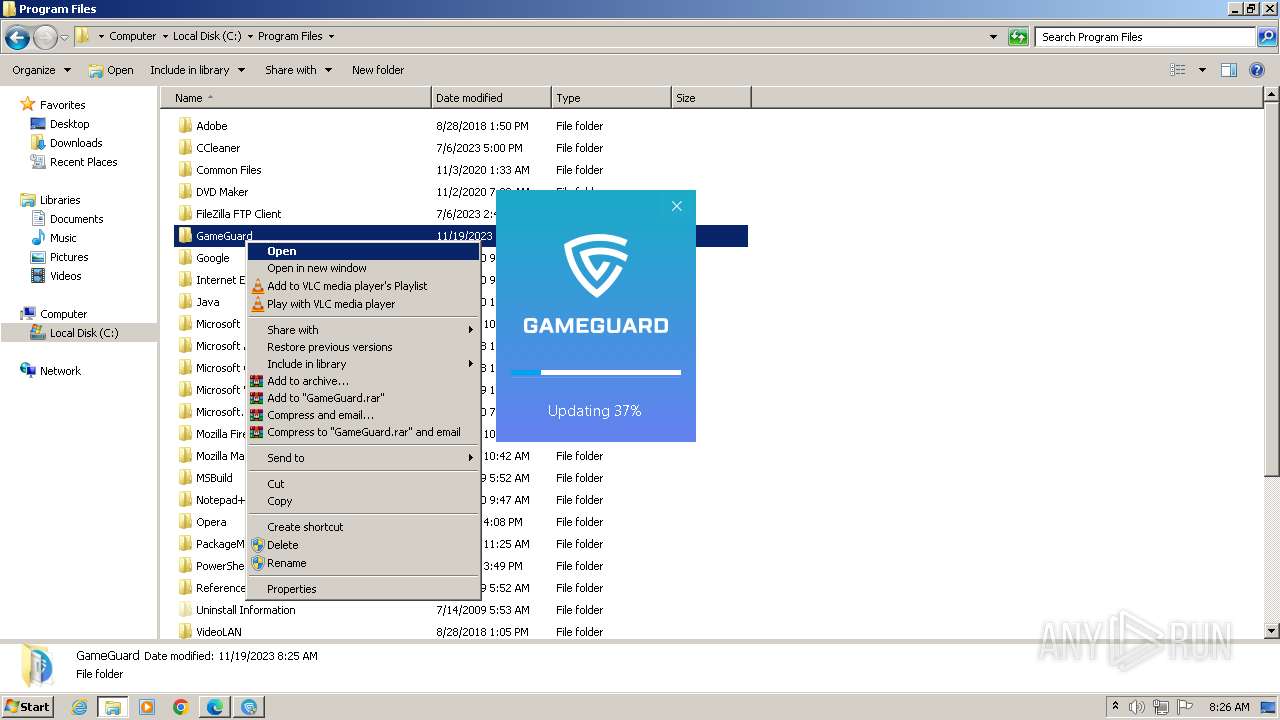Select Add to VLC media player's Playlist
The width and height of the screenshot is (1280, 720).
(x=364, y=286)
